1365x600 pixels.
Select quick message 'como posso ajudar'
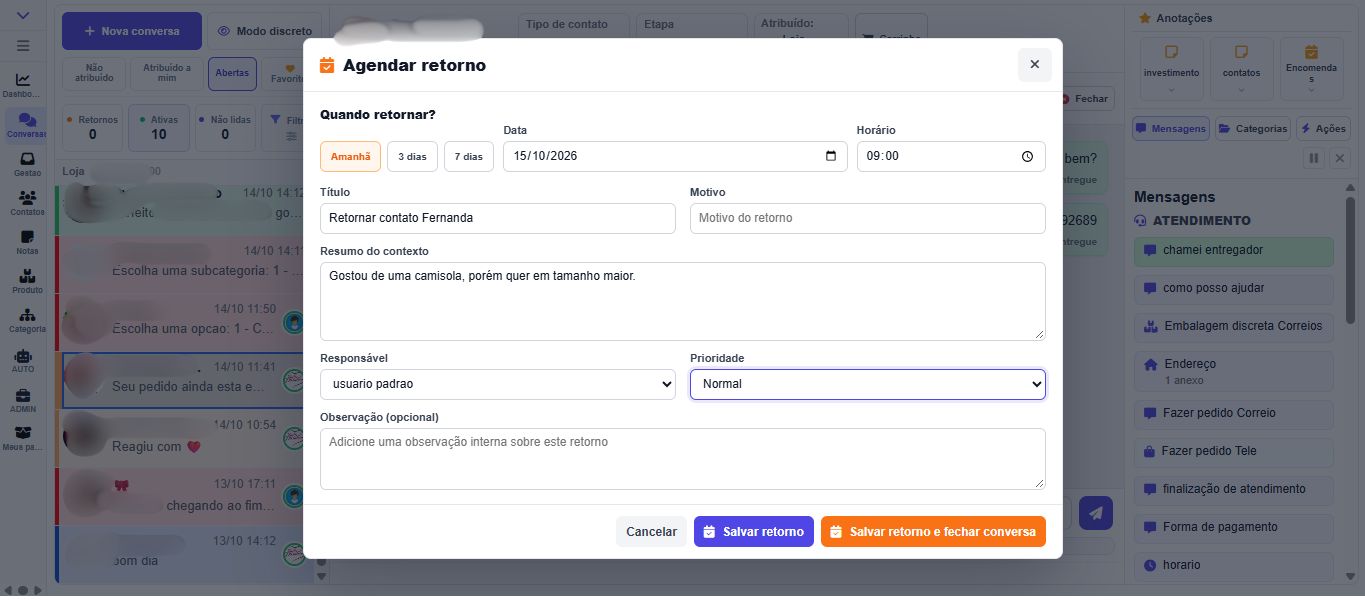tap(1234, 289)
